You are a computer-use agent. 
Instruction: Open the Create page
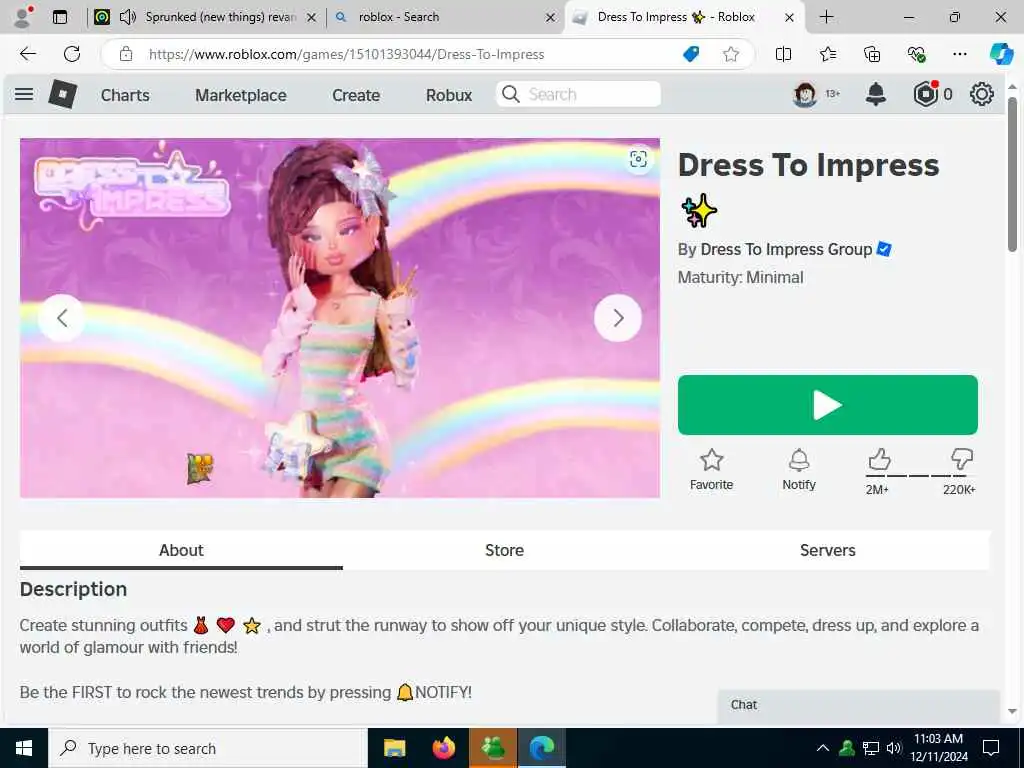356,95
